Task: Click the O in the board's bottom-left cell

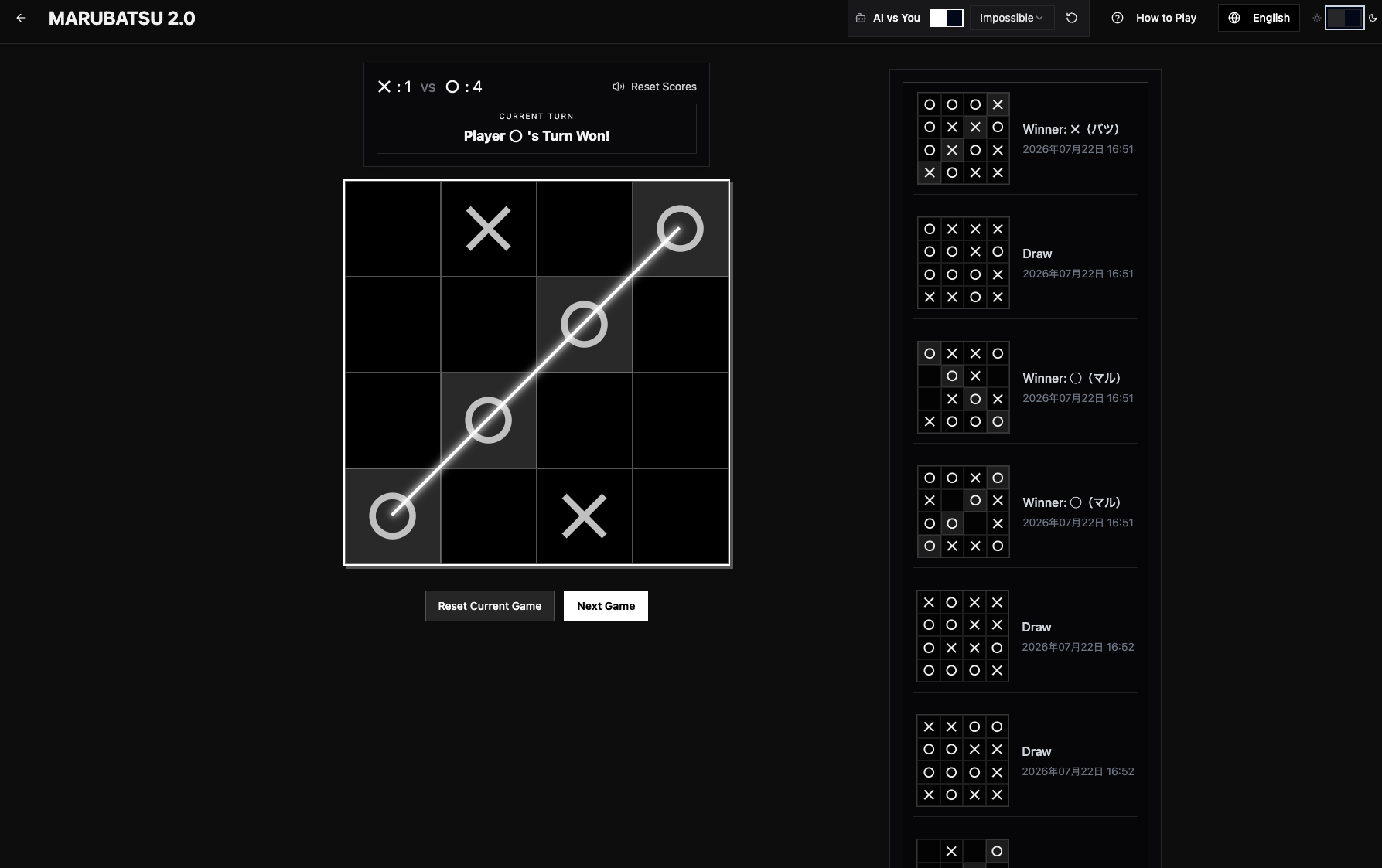Action: click(393, 516)
